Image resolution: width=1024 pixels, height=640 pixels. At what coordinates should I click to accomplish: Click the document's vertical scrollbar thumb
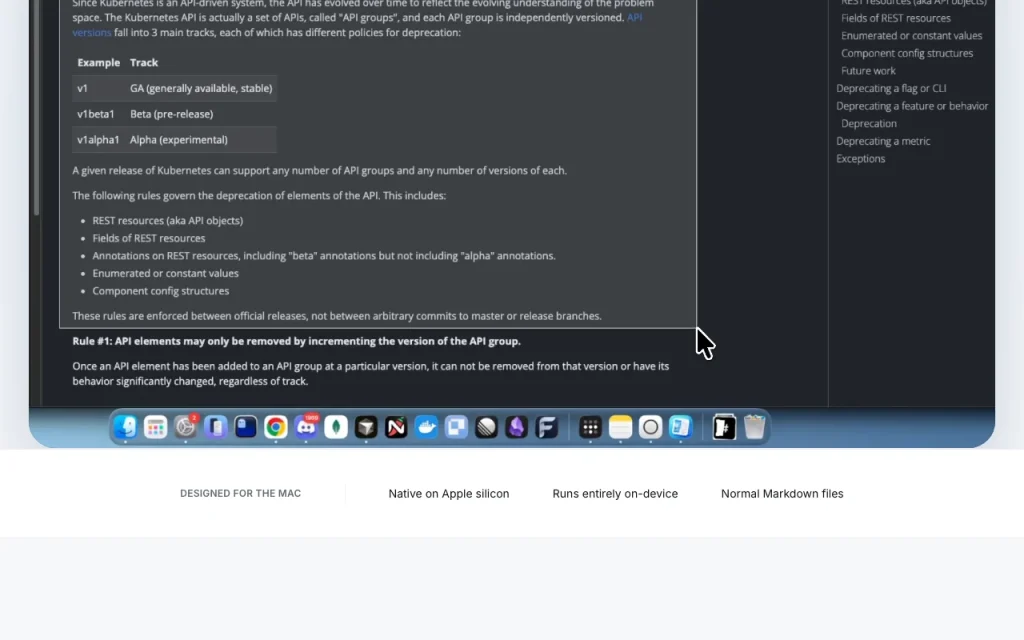coord(37,108)
